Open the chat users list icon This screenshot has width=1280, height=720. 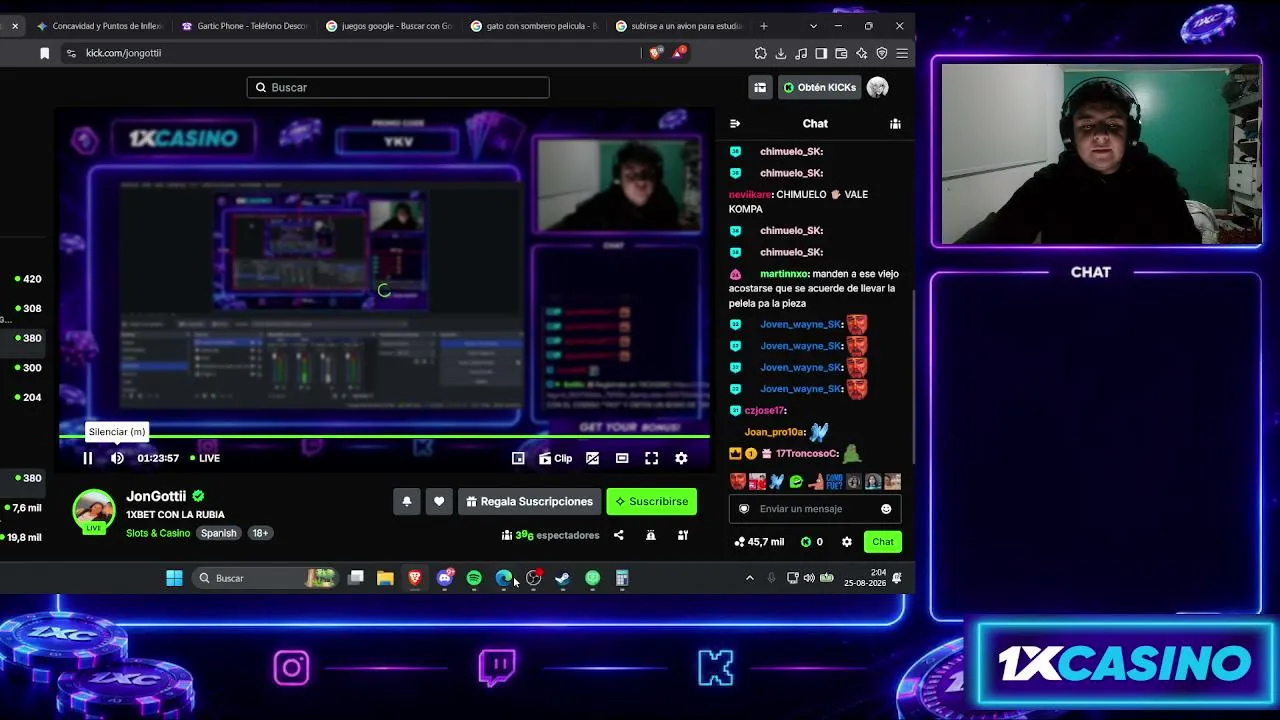pos(895,124)
